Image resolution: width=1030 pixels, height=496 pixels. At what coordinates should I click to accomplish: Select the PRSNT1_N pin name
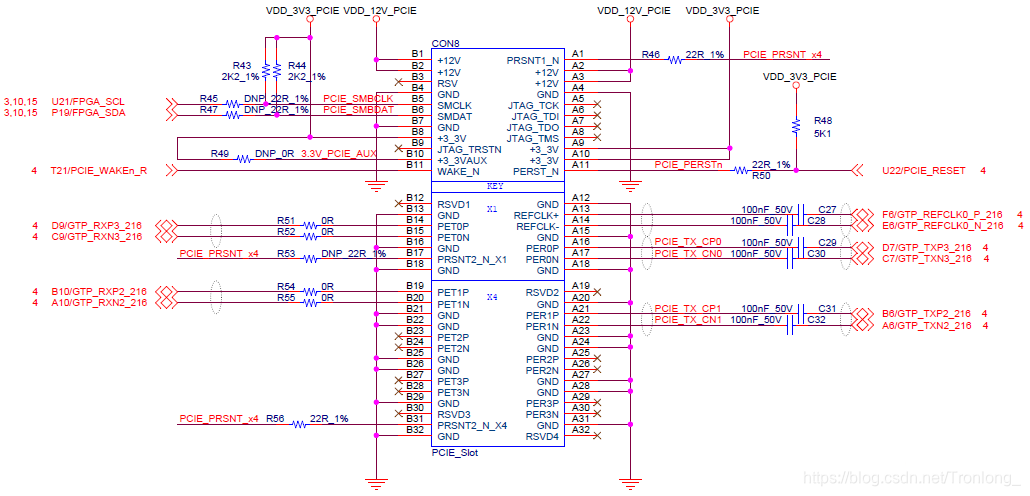pos(533,60)
